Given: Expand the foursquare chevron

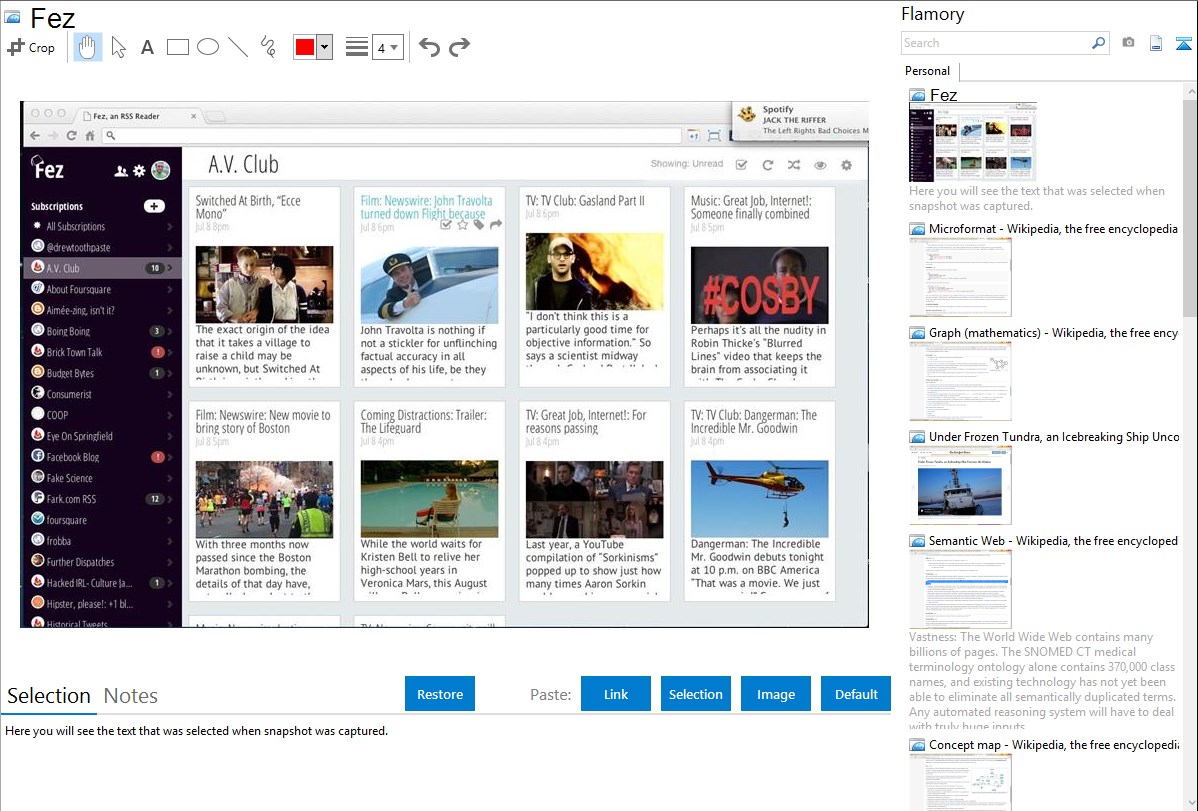Looking at the screenshot, I should click(170, 520).
